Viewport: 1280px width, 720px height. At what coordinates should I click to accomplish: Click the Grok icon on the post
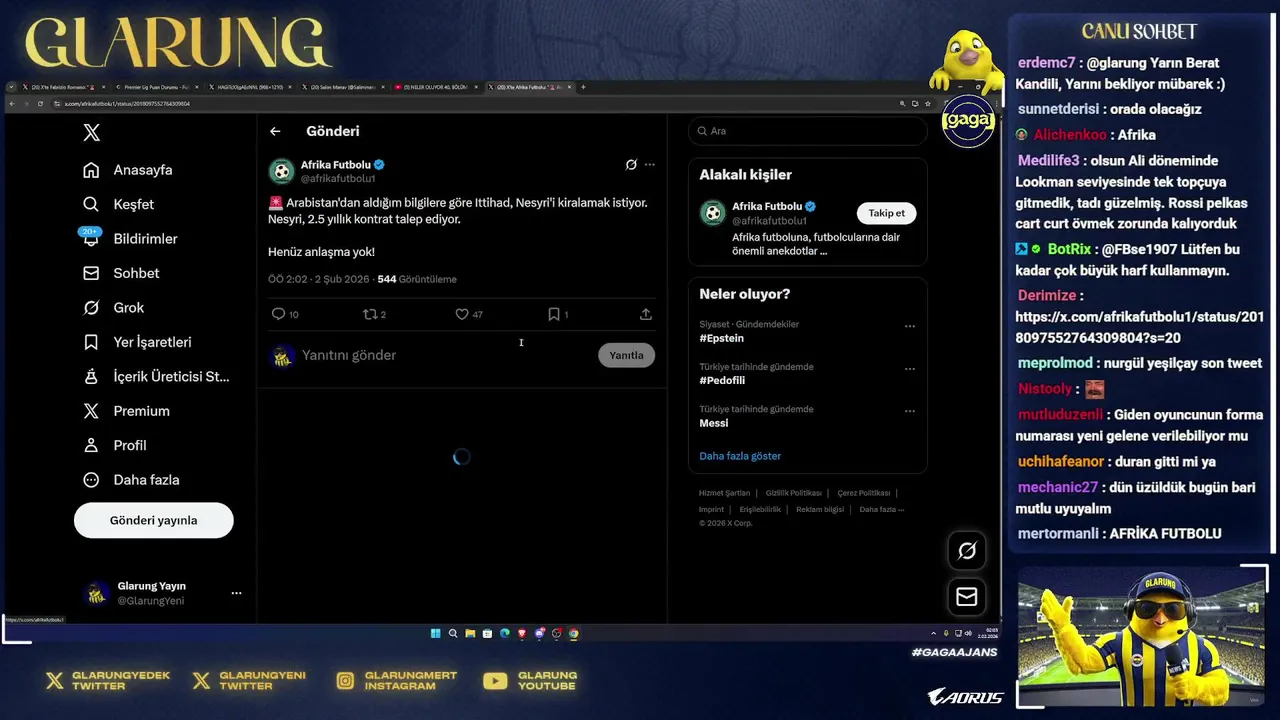coord(631,165)
